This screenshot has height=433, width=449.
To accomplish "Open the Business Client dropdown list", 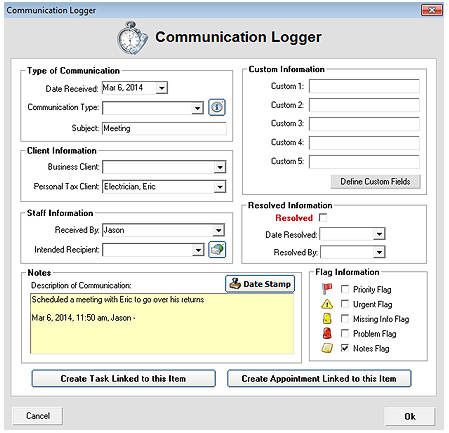I will 220,167.
